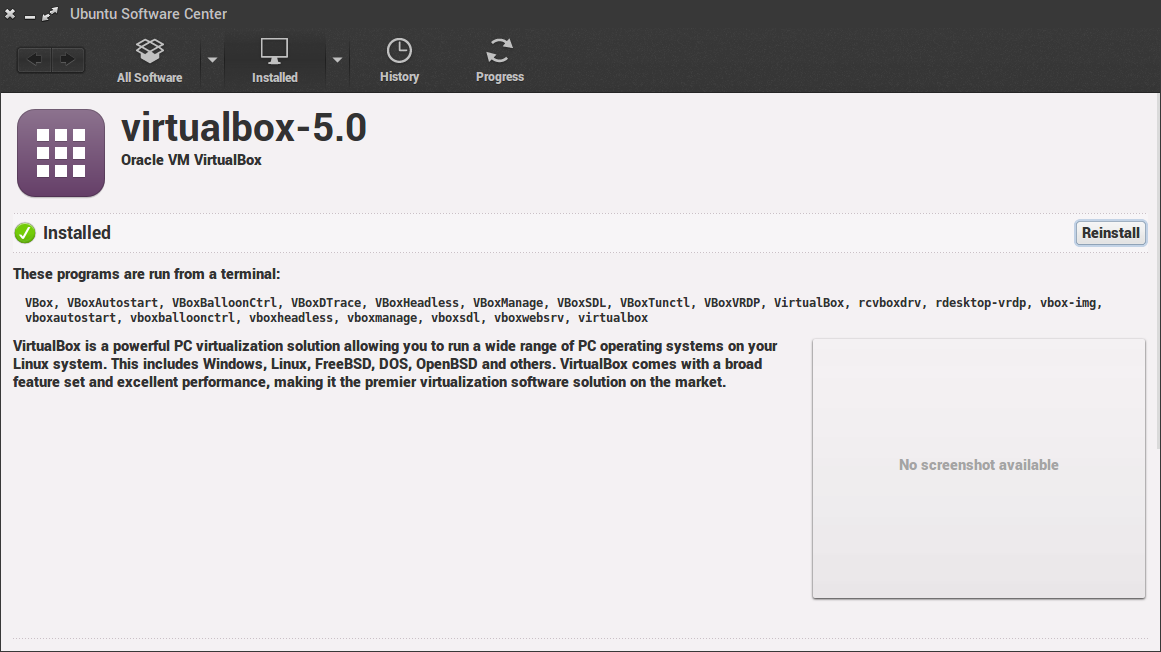Image resolution: width=1161 pixels, height=652 pixels.
Task: Click the Oracle VM VirtualBox subtitle
Action: [191, 160]
